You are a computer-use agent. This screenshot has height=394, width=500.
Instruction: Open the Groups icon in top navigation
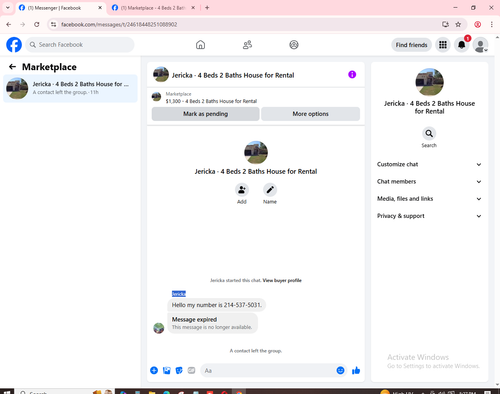click(294, 45)
